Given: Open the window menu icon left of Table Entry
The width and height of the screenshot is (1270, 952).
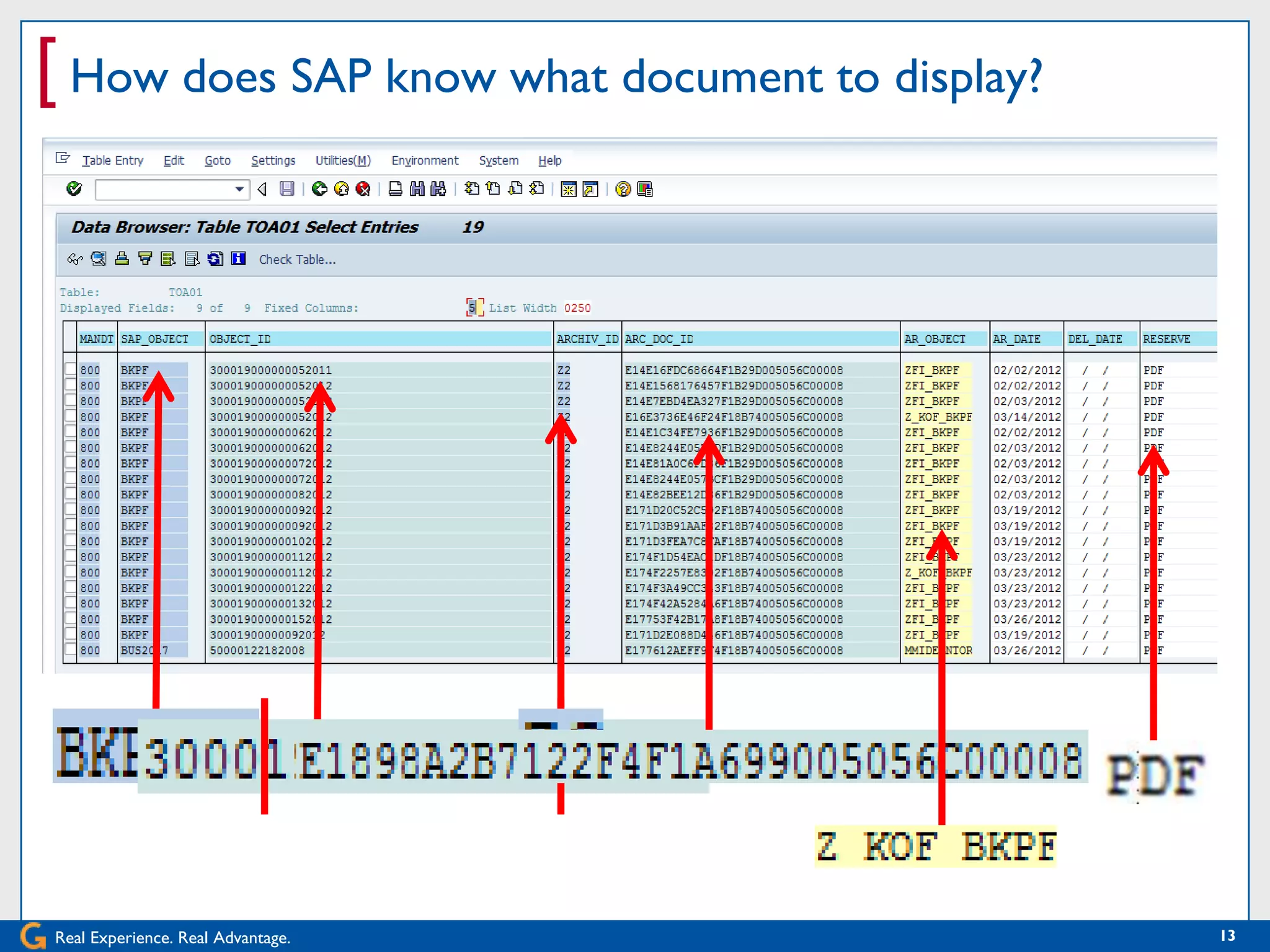Looking at the screenshot, I should 63,158.
